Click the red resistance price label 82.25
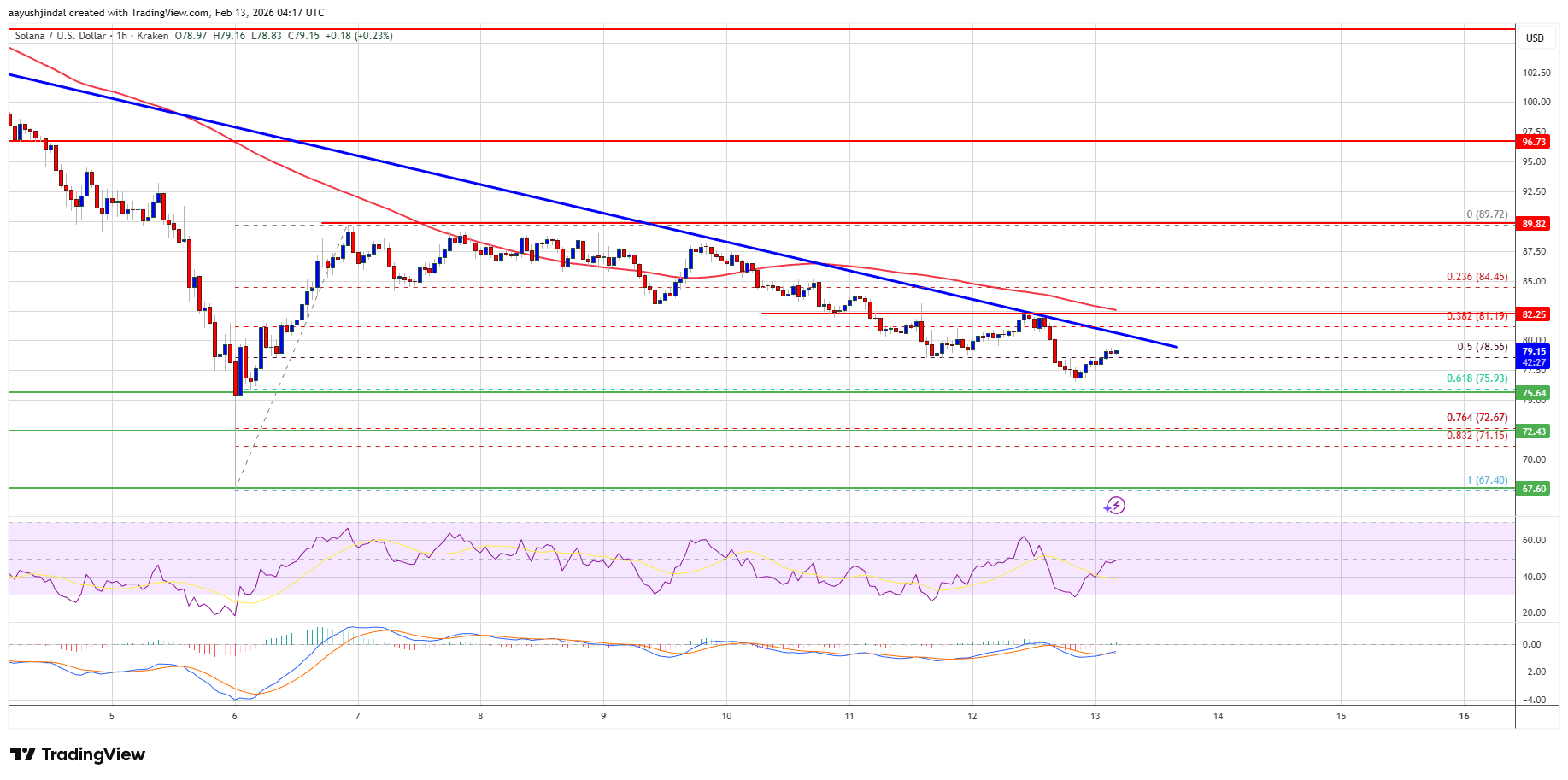Image resolution: width=1568 pixels, height=780 pixels. click(1534, 314)
